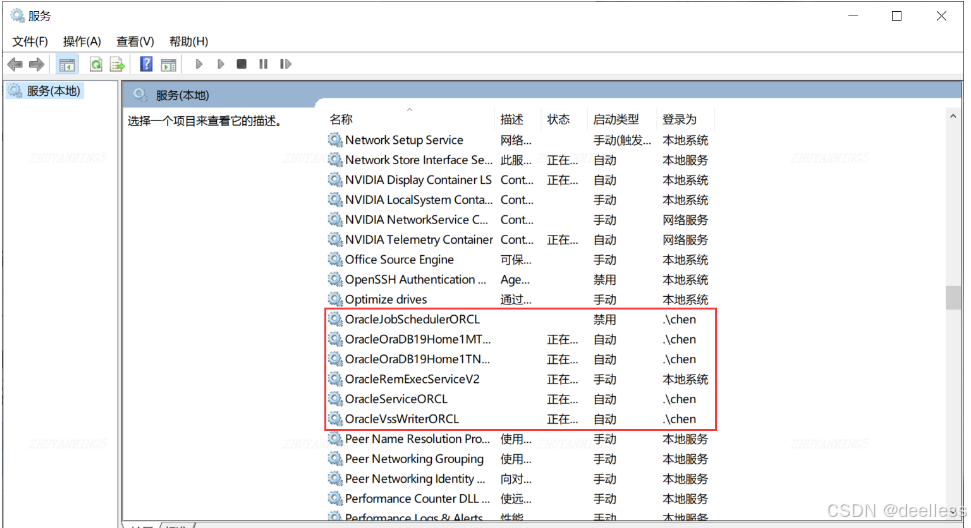Screen dimensions: 971x528
Task: Click the Forward arrow toolbar icon
Action: [x=37, y=64]
